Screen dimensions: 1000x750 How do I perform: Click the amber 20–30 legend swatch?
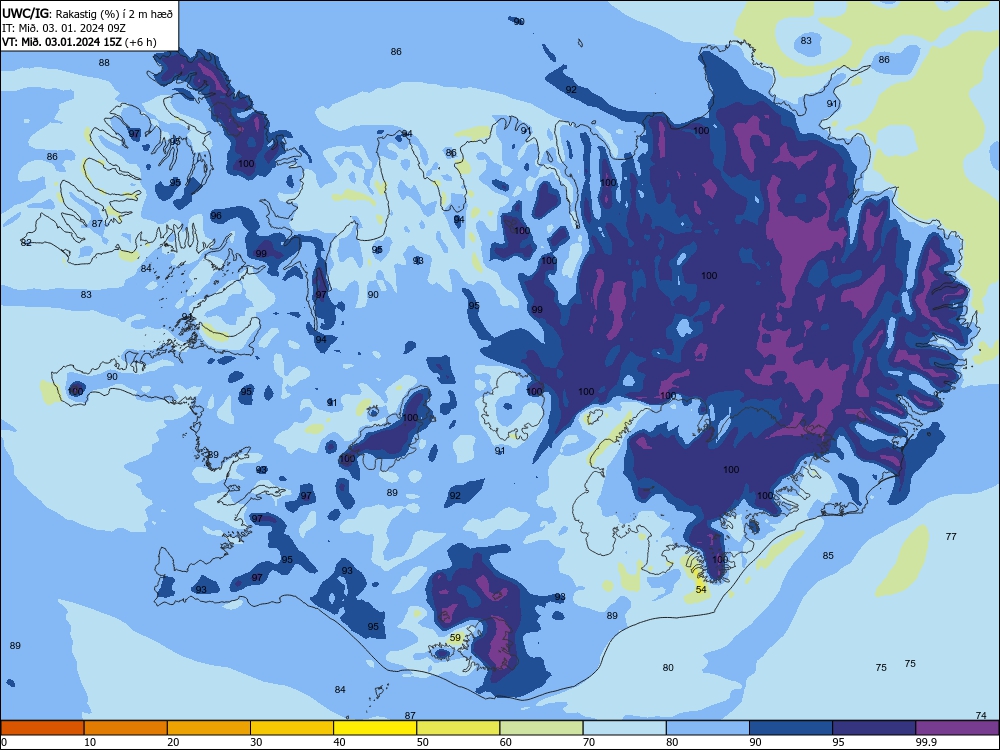tap(209, 728)
